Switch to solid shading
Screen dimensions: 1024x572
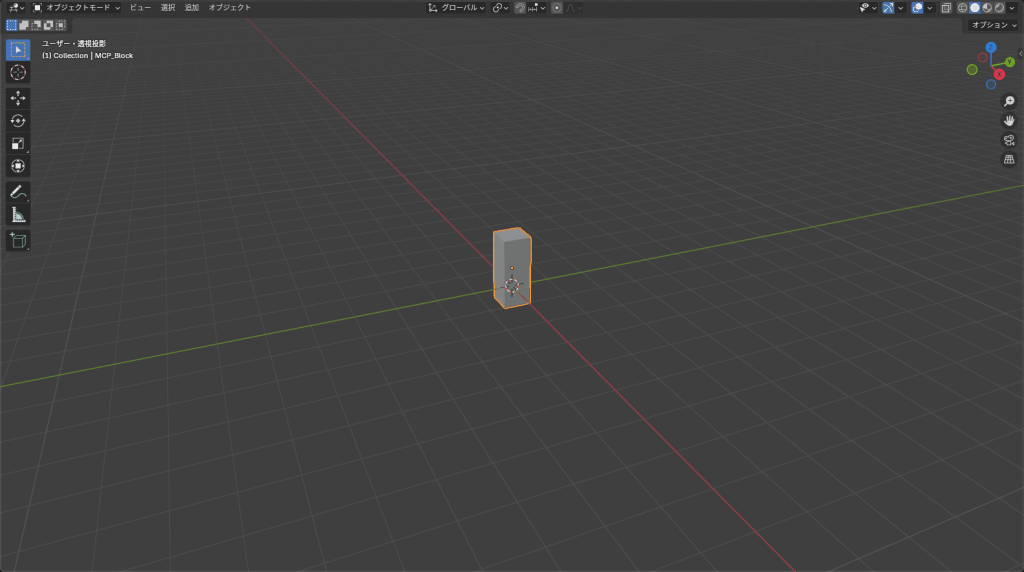click(x=975, y=8)
